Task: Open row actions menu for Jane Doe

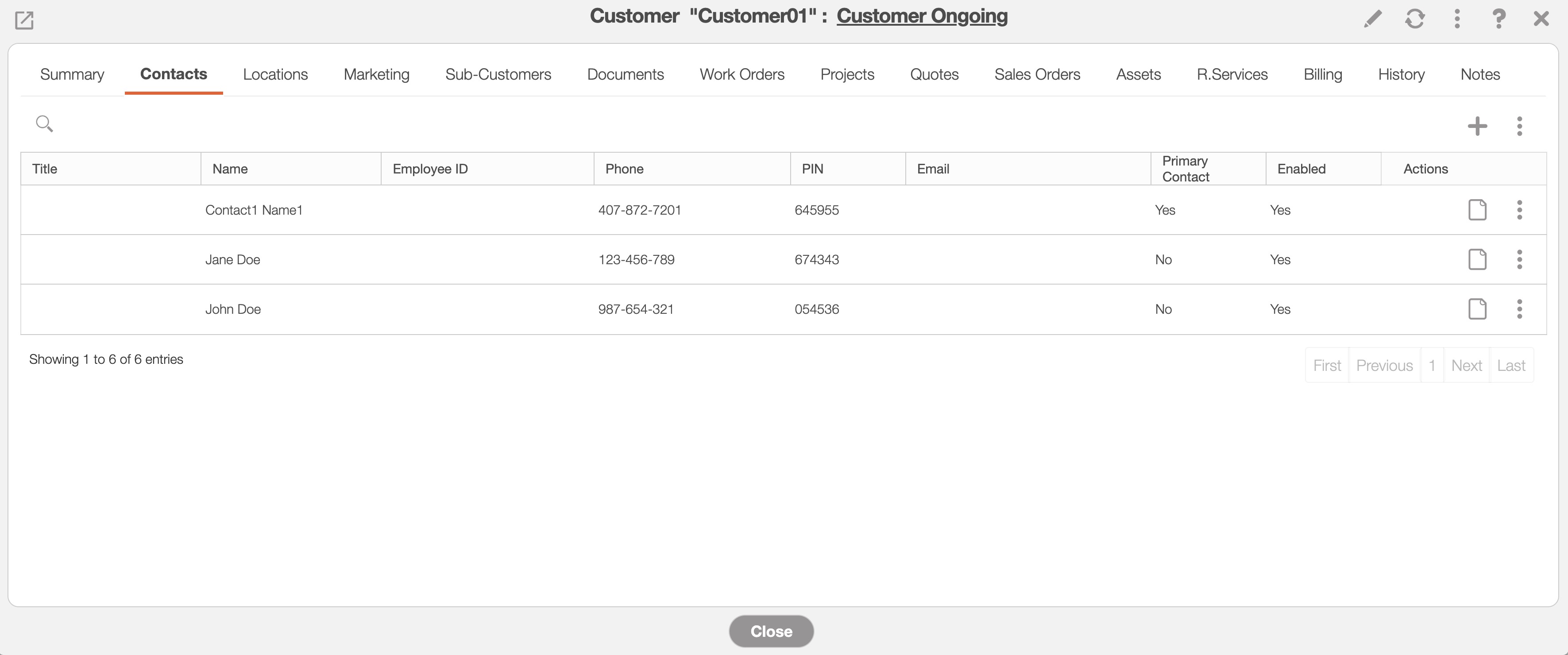Action: [x=1519, y=259]
